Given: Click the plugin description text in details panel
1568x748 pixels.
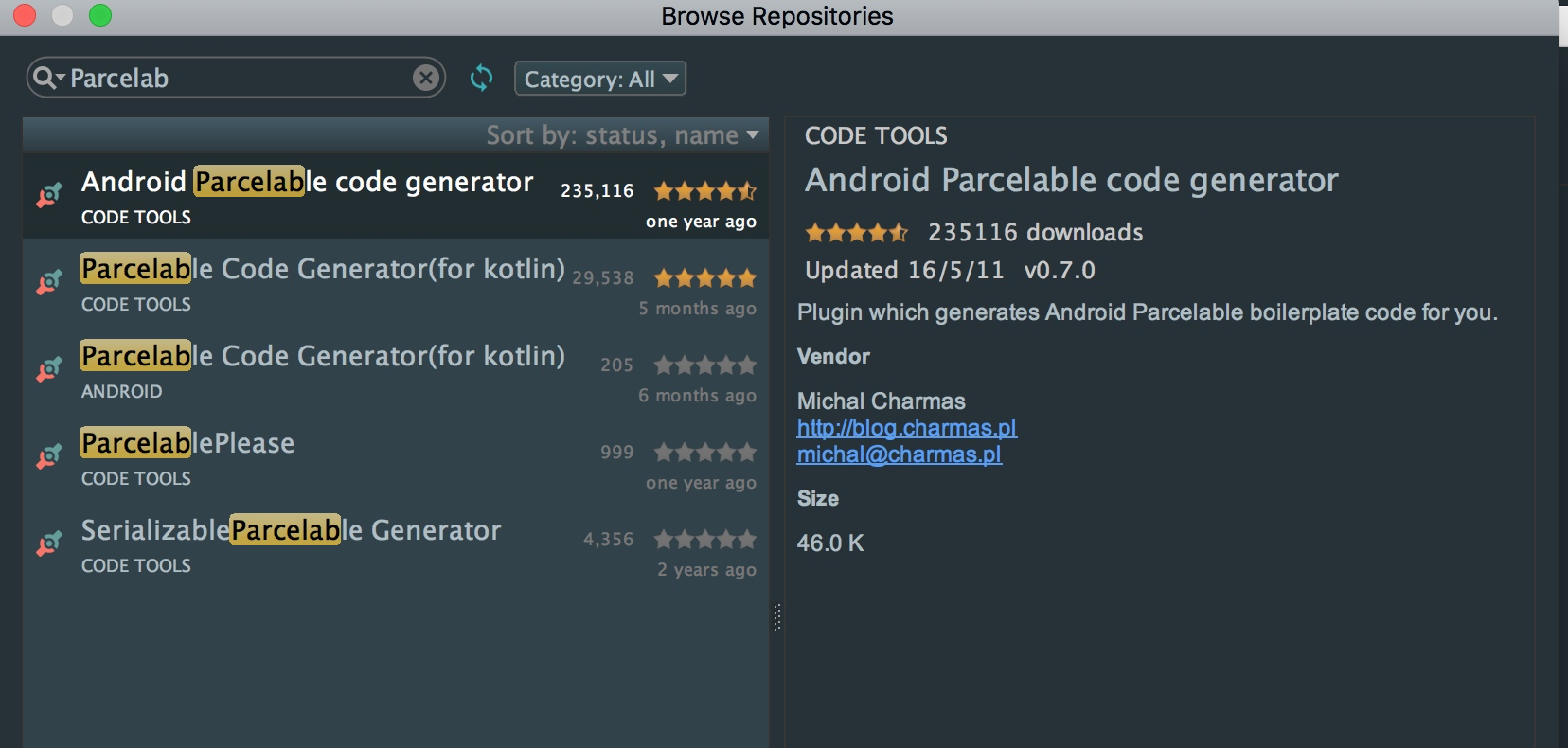Looking at the screenshot, I should point(1148,312).
